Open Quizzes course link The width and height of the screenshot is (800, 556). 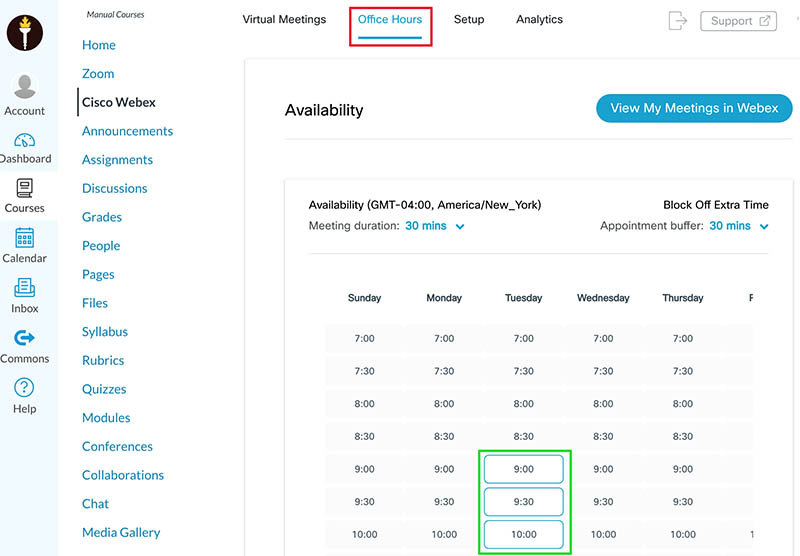click(104, 389)
